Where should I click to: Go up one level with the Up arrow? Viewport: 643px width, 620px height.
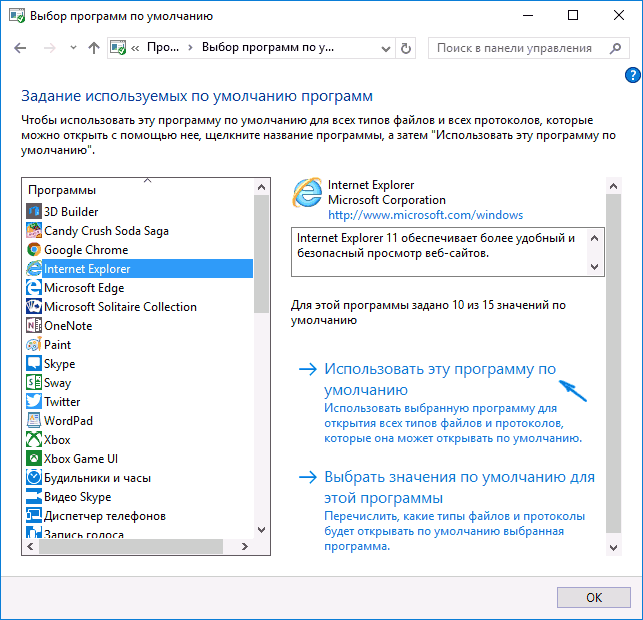tap(94, 48)
